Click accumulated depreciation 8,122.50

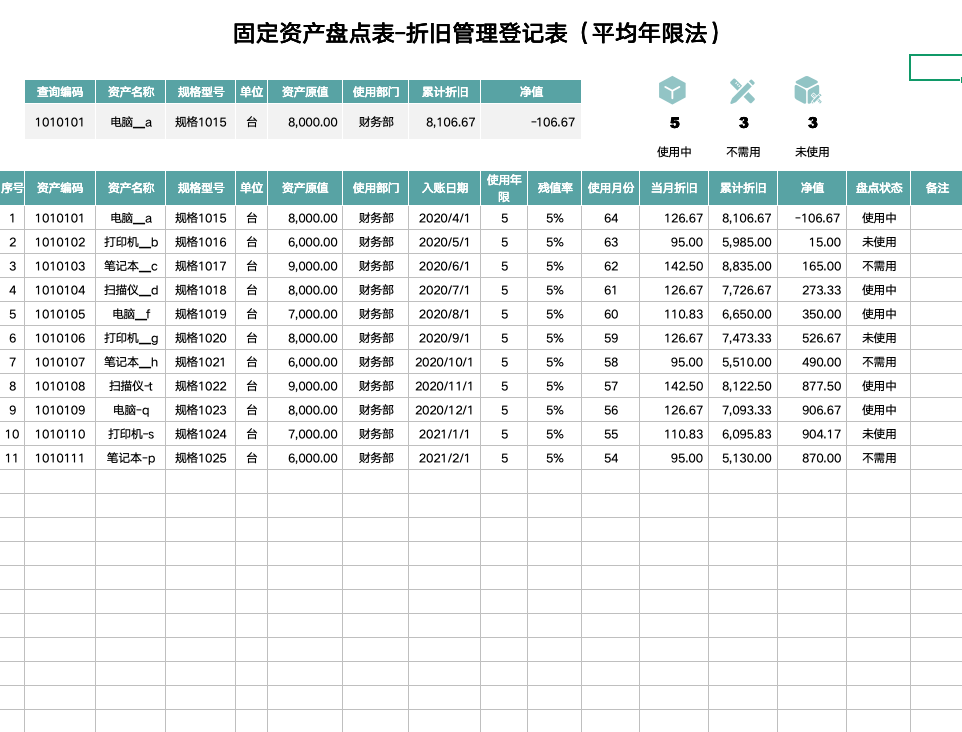coord(742,386)
